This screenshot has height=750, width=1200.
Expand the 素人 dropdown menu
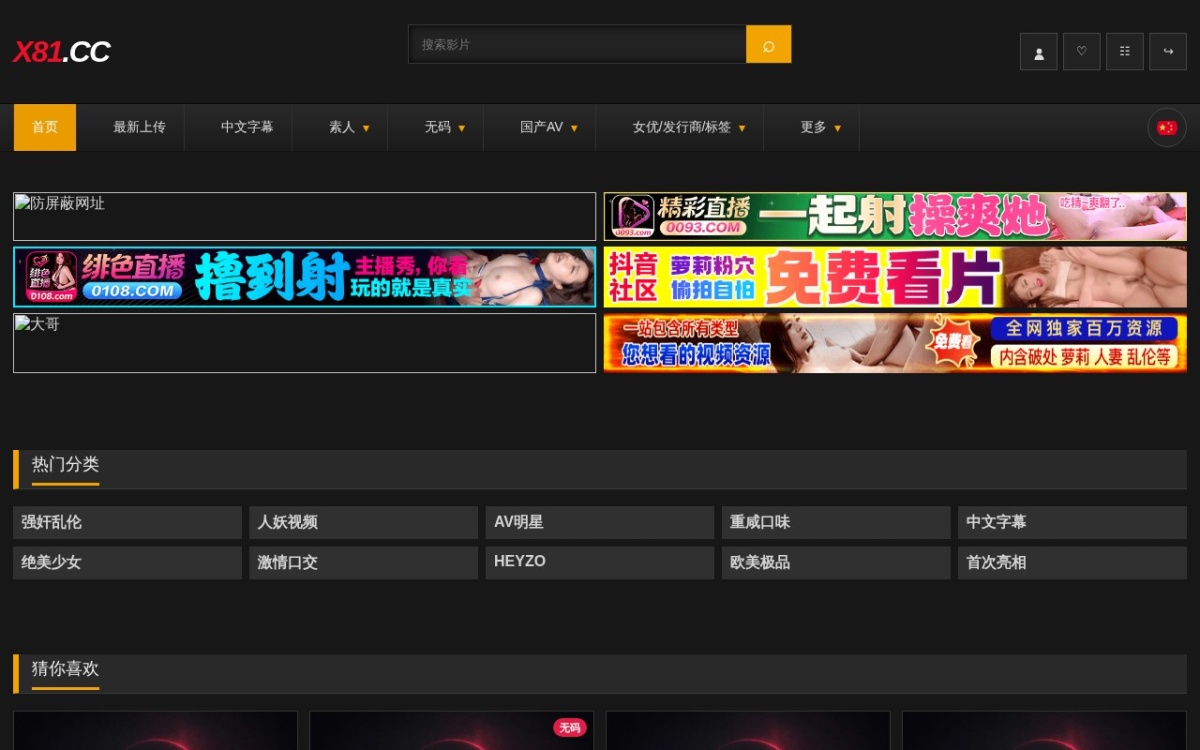349,128
